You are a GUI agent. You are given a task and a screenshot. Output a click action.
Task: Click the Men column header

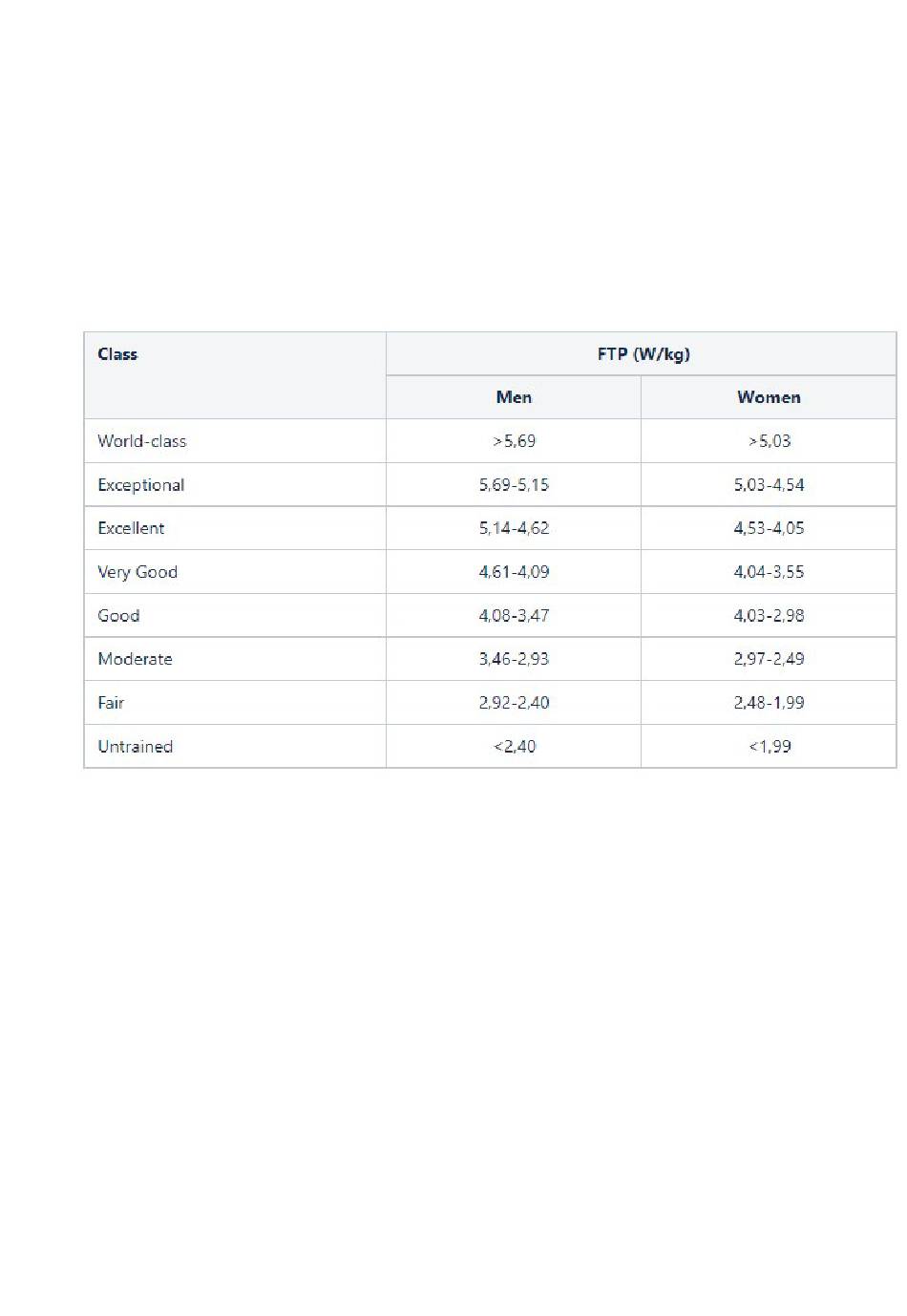click(x=514, y=397)
